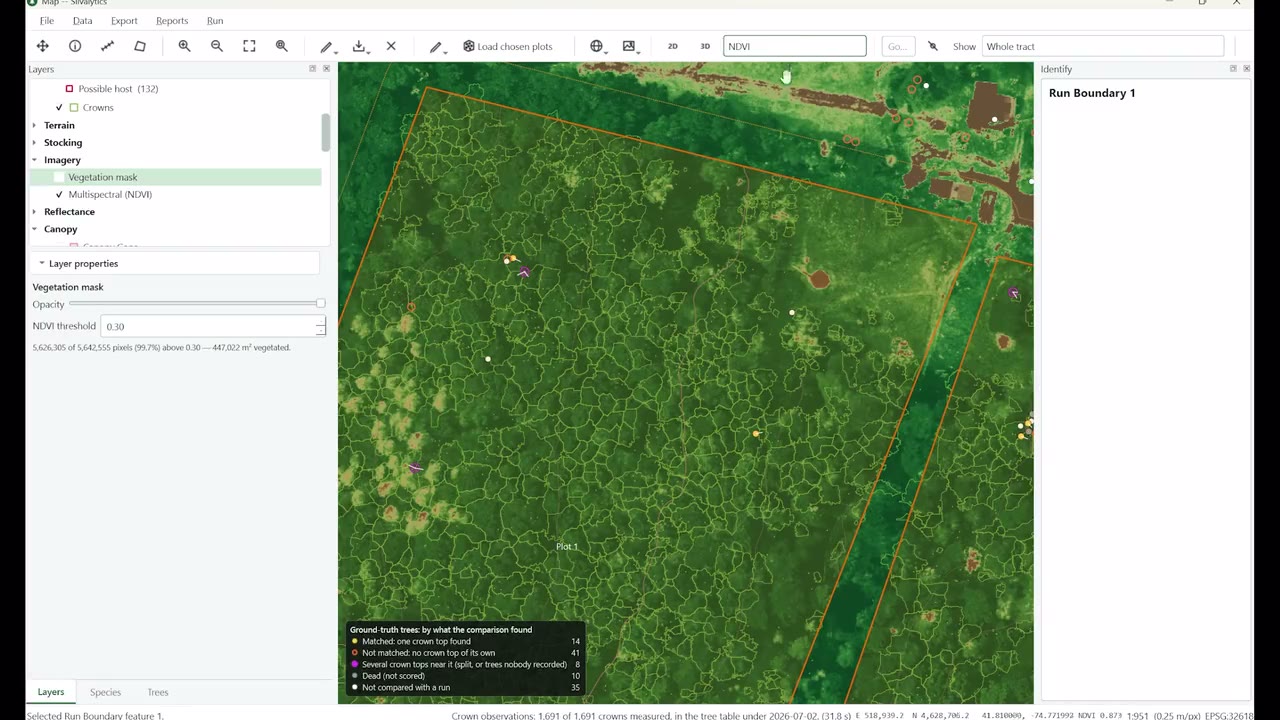This screenshot has height=720, width=1280.
Task: Toggle the Crowns layer checkbox
Action: point(59,107)
